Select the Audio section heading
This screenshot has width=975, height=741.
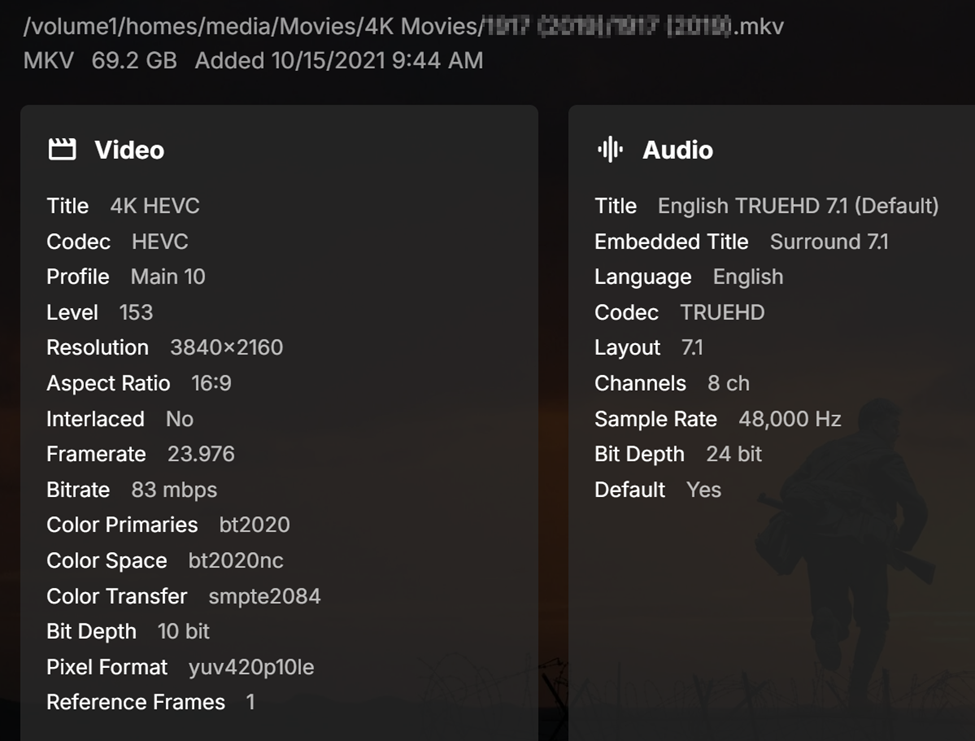click(677, 150)
